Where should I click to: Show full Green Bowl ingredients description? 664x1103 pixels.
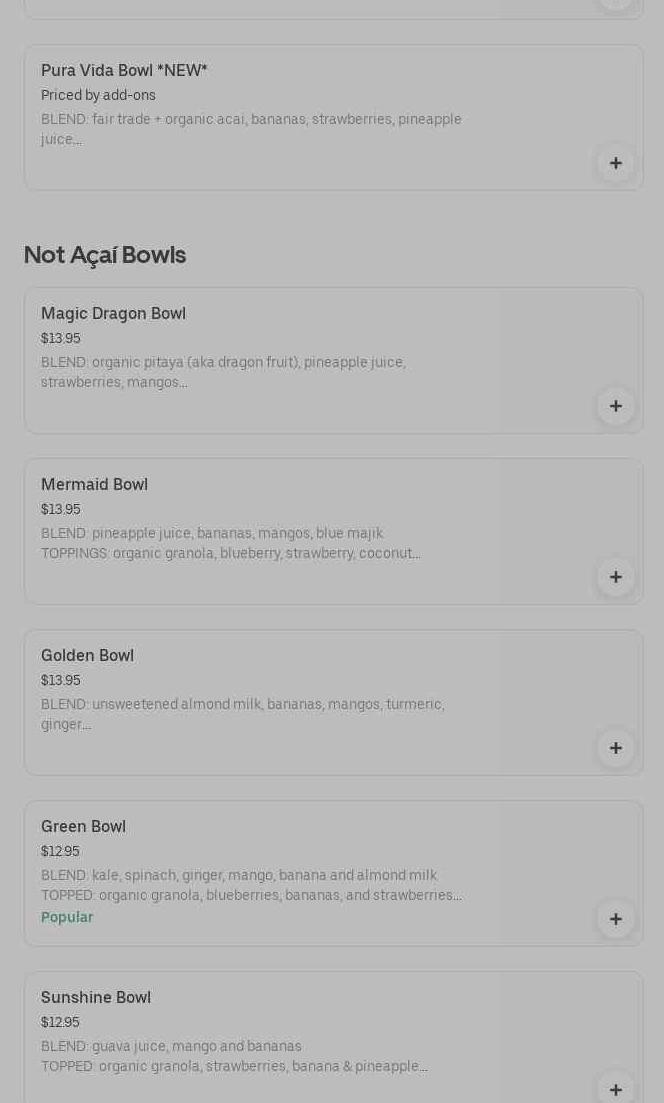[251, 886]
